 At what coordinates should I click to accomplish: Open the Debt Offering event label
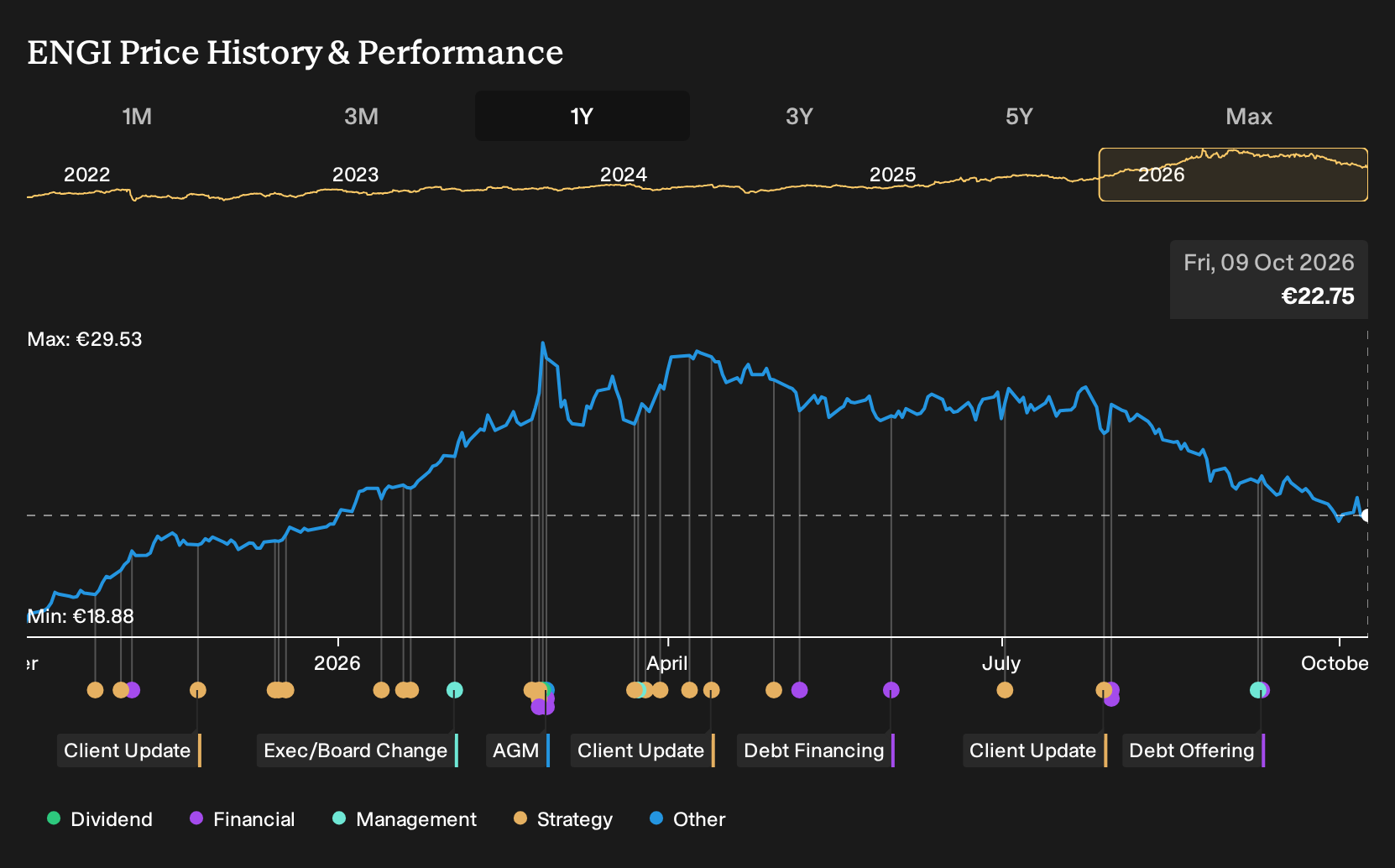(1194, 750)
